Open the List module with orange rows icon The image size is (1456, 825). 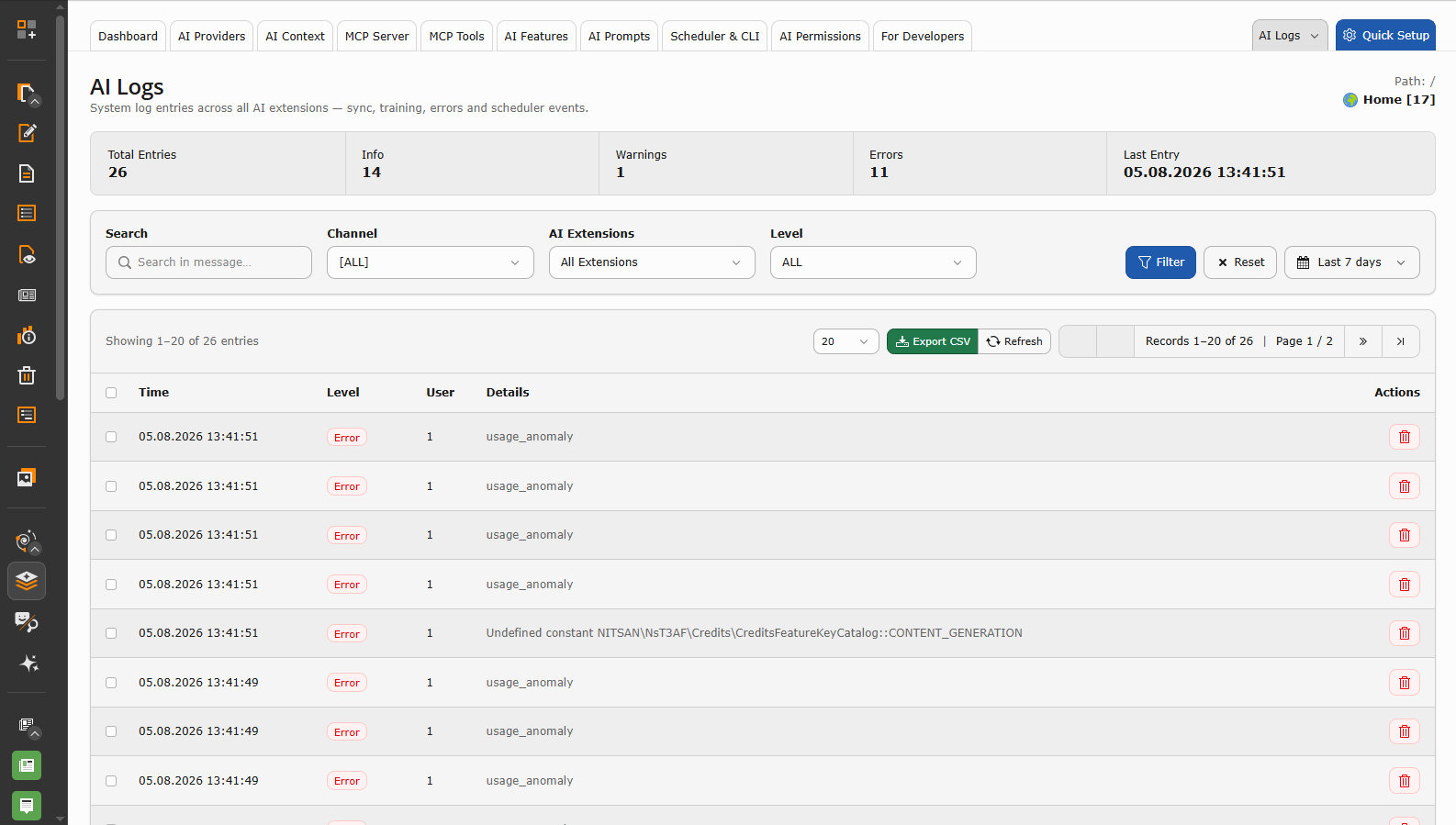click(27, 213)
